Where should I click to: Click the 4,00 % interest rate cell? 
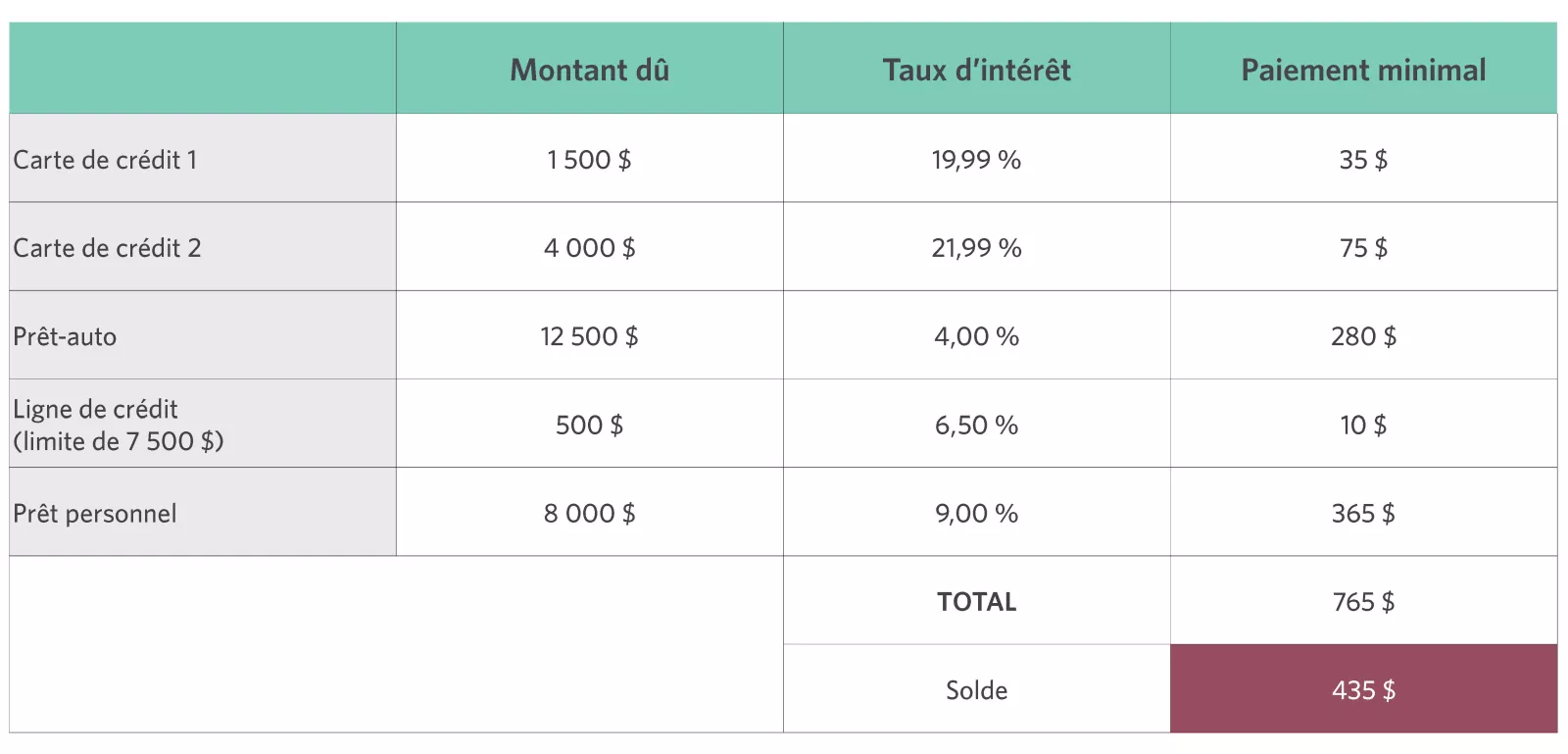click(976, 336)
